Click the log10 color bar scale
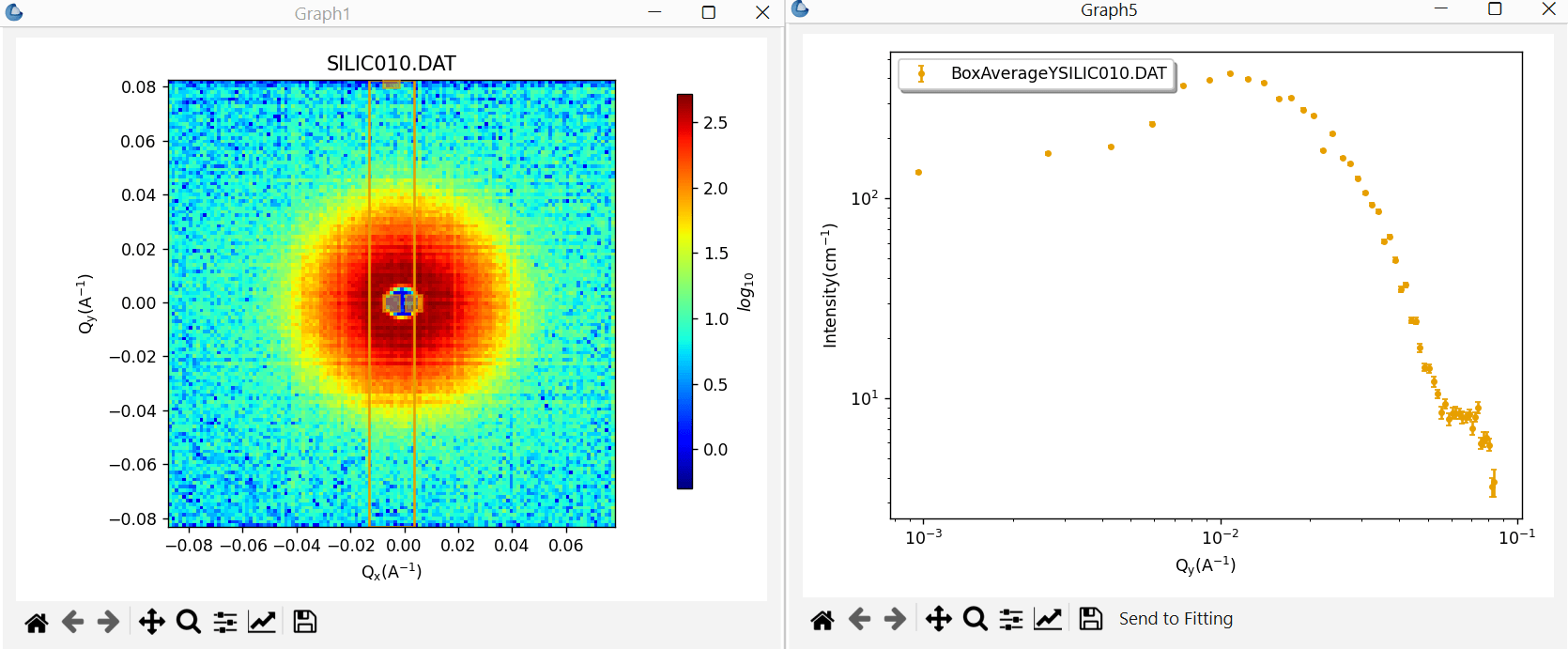Screen dimensions: 1568x649 click(x=684, y=291)
